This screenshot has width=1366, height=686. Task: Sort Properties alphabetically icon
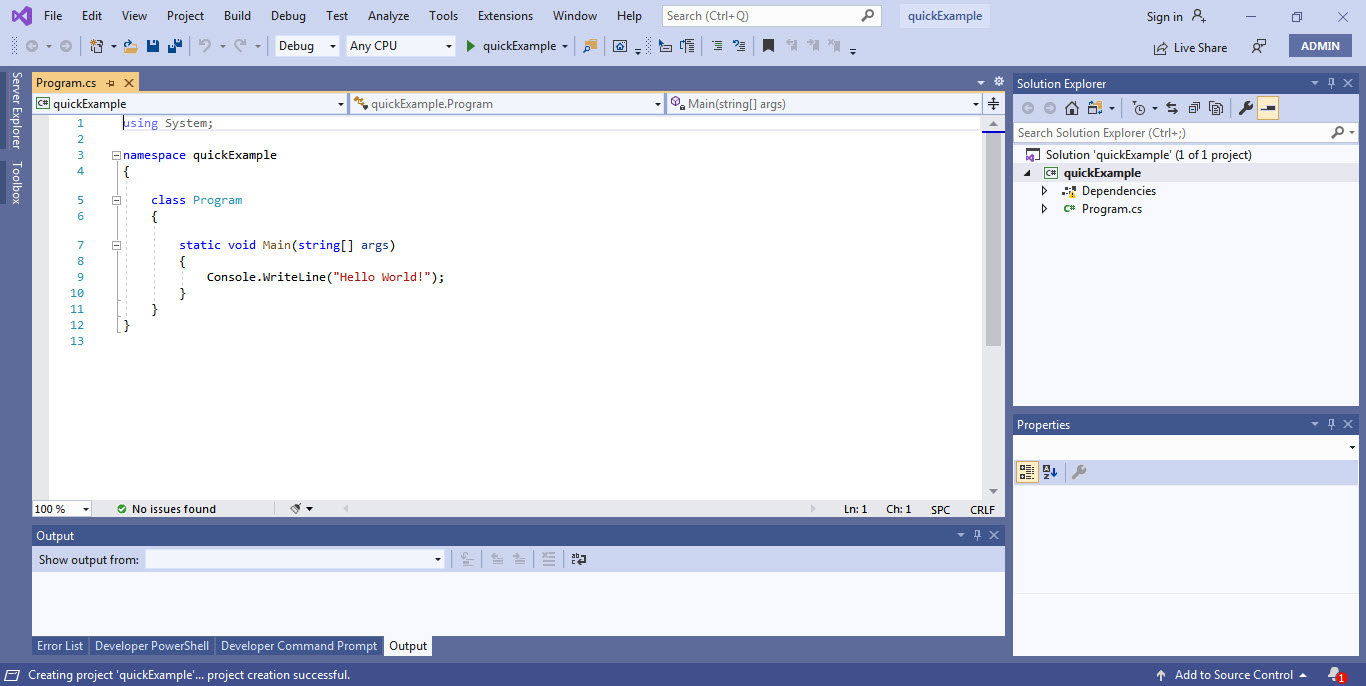(x=1050, y=472)
